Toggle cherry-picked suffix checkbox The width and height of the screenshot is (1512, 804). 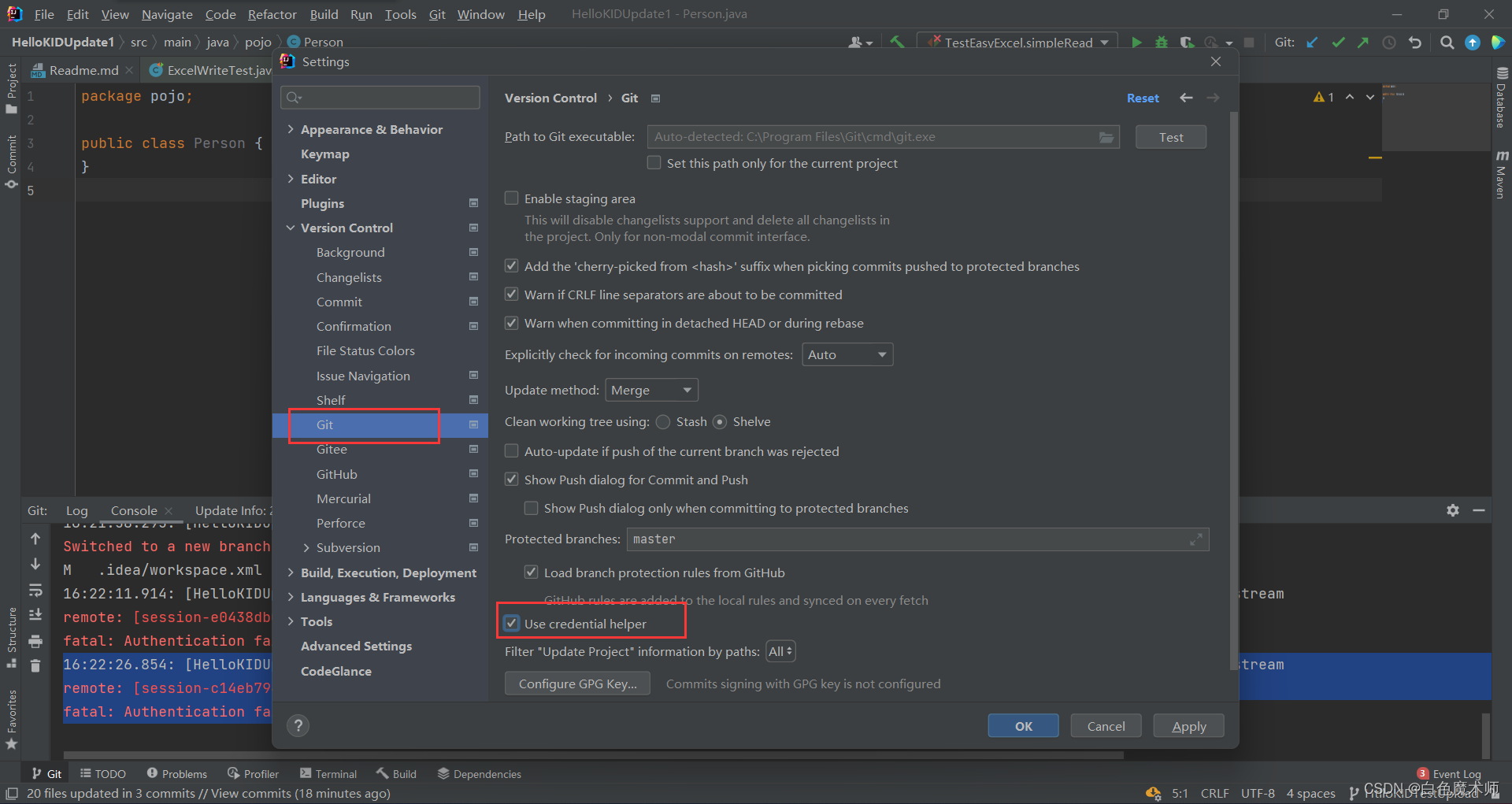click(512, 266)
